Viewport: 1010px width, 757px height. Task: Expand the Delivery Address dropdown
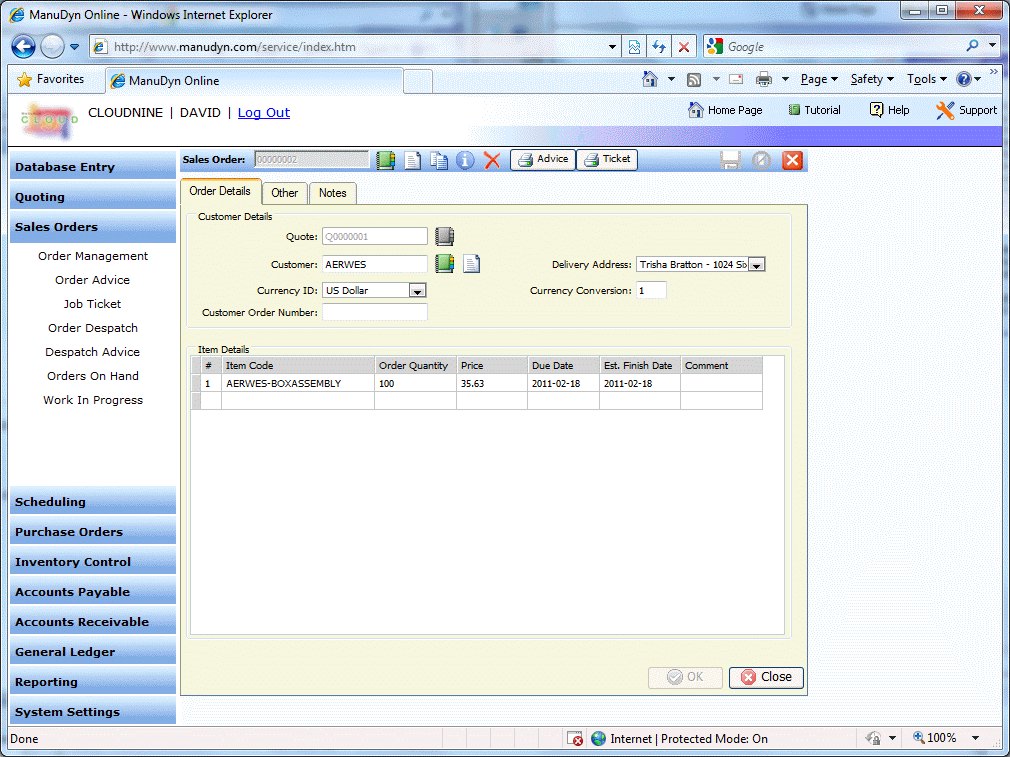coord(756,265)
